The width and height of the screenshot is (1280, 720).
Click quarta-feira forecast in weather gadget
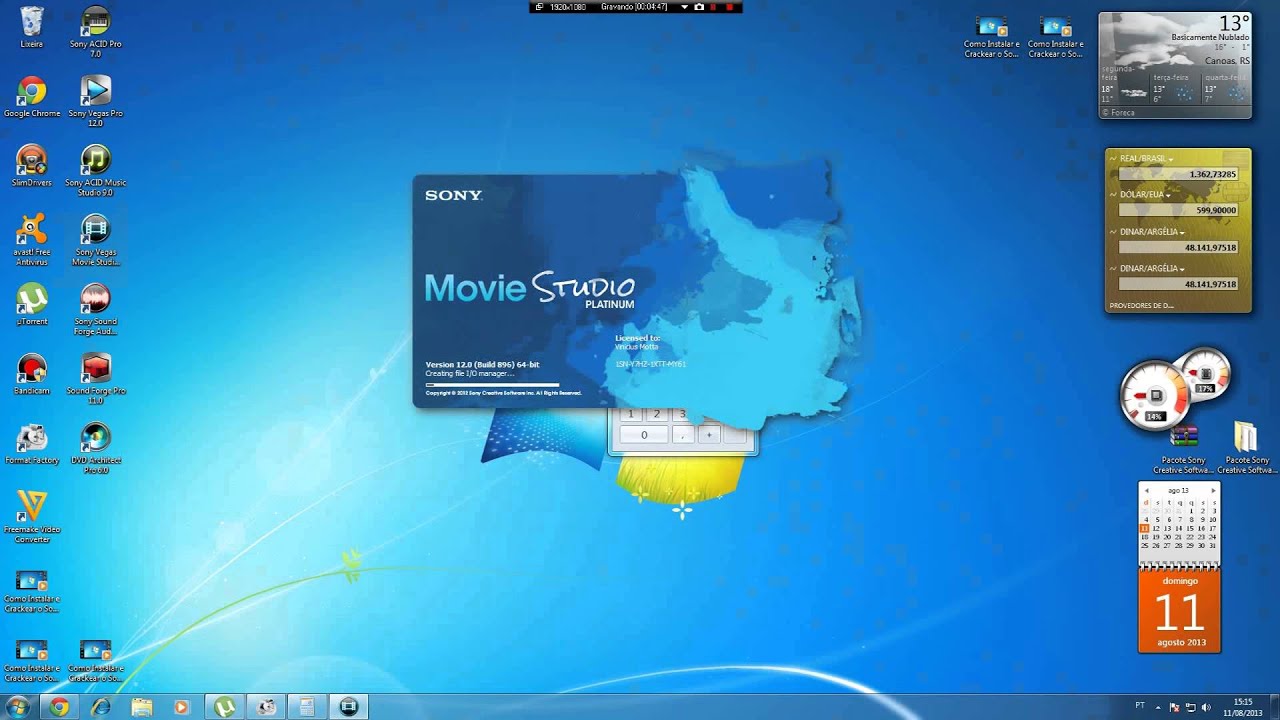point(1225,89)
